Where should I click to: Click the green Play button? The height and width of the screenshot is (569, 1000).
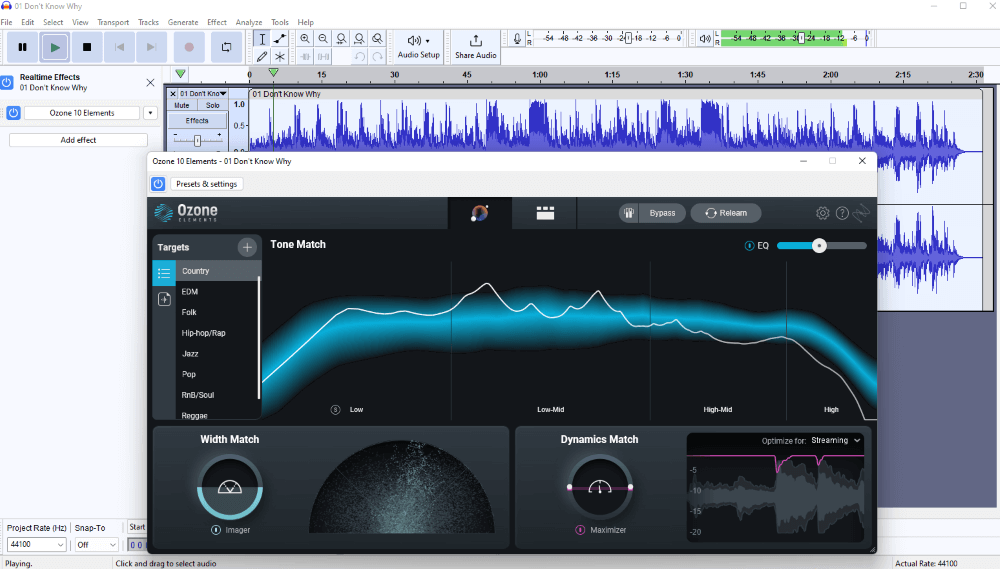[x=55, y=47]
